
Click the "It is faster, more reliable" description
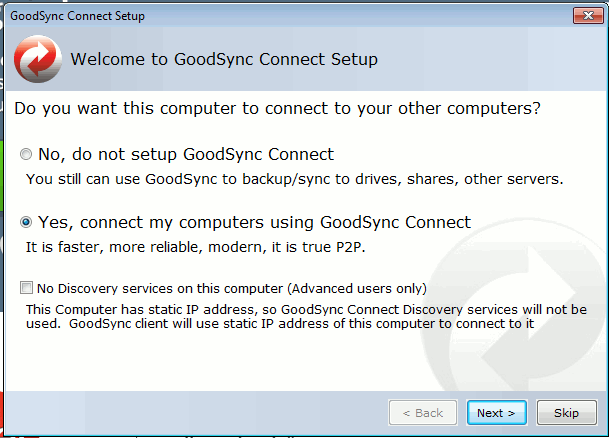point(196,247)
